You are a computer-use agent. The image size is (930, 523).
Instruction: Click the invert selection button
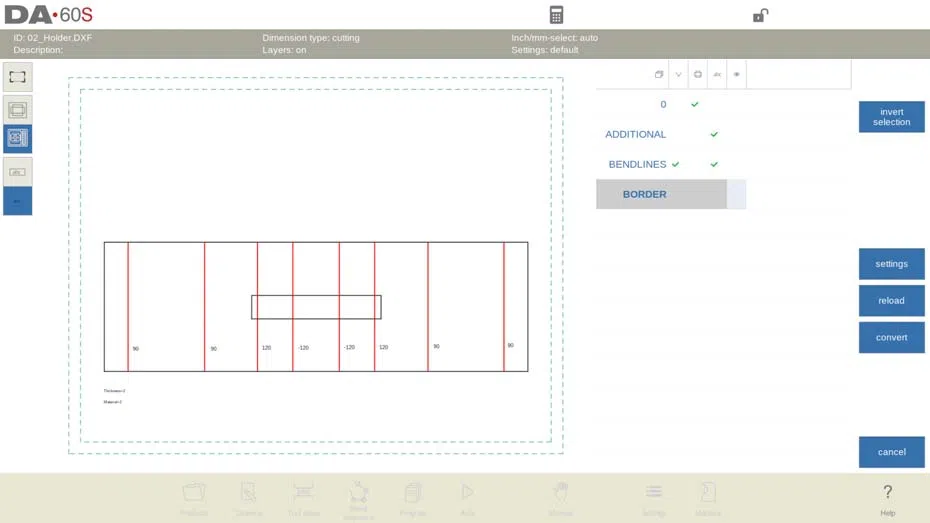pyautogui.click(x=891, y=117)
